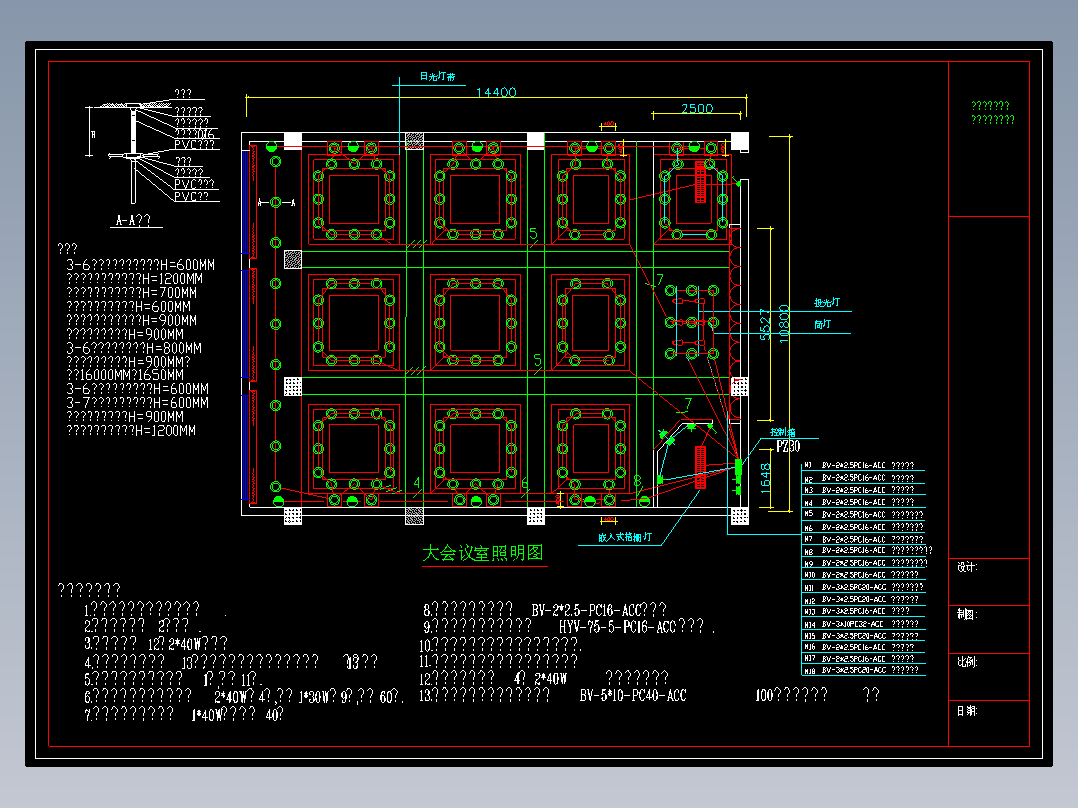Click the 制图: title block field
This screenshot has width=1078, height=808.
click(x=967, y=614)
